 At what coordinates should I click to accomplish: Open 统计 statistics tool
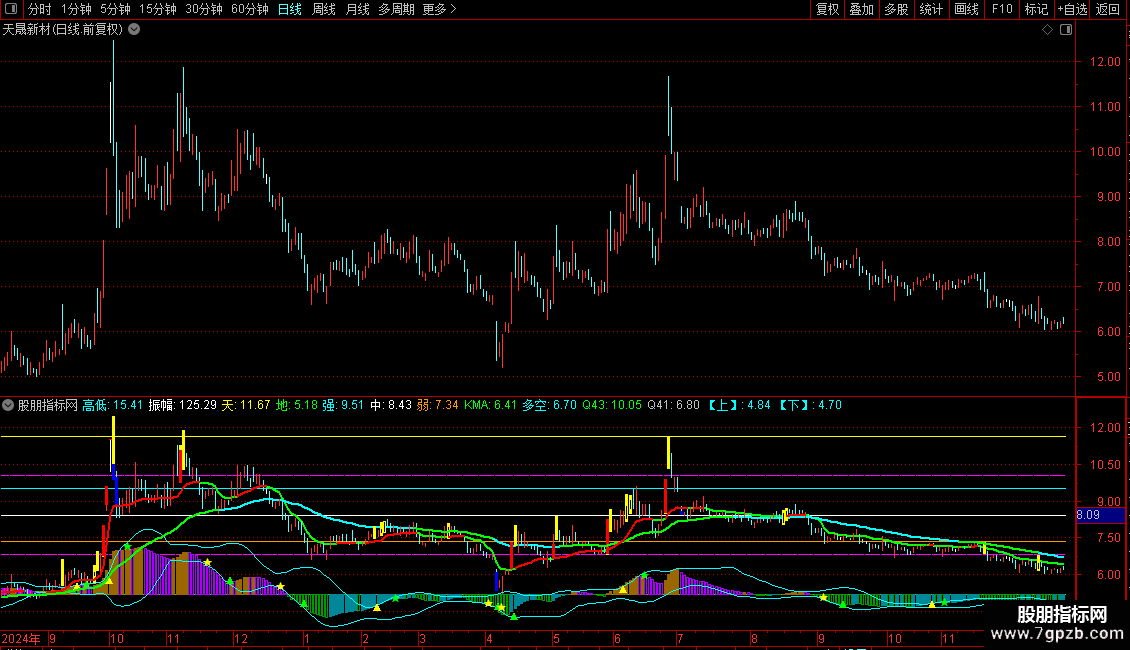coord(931,9)
